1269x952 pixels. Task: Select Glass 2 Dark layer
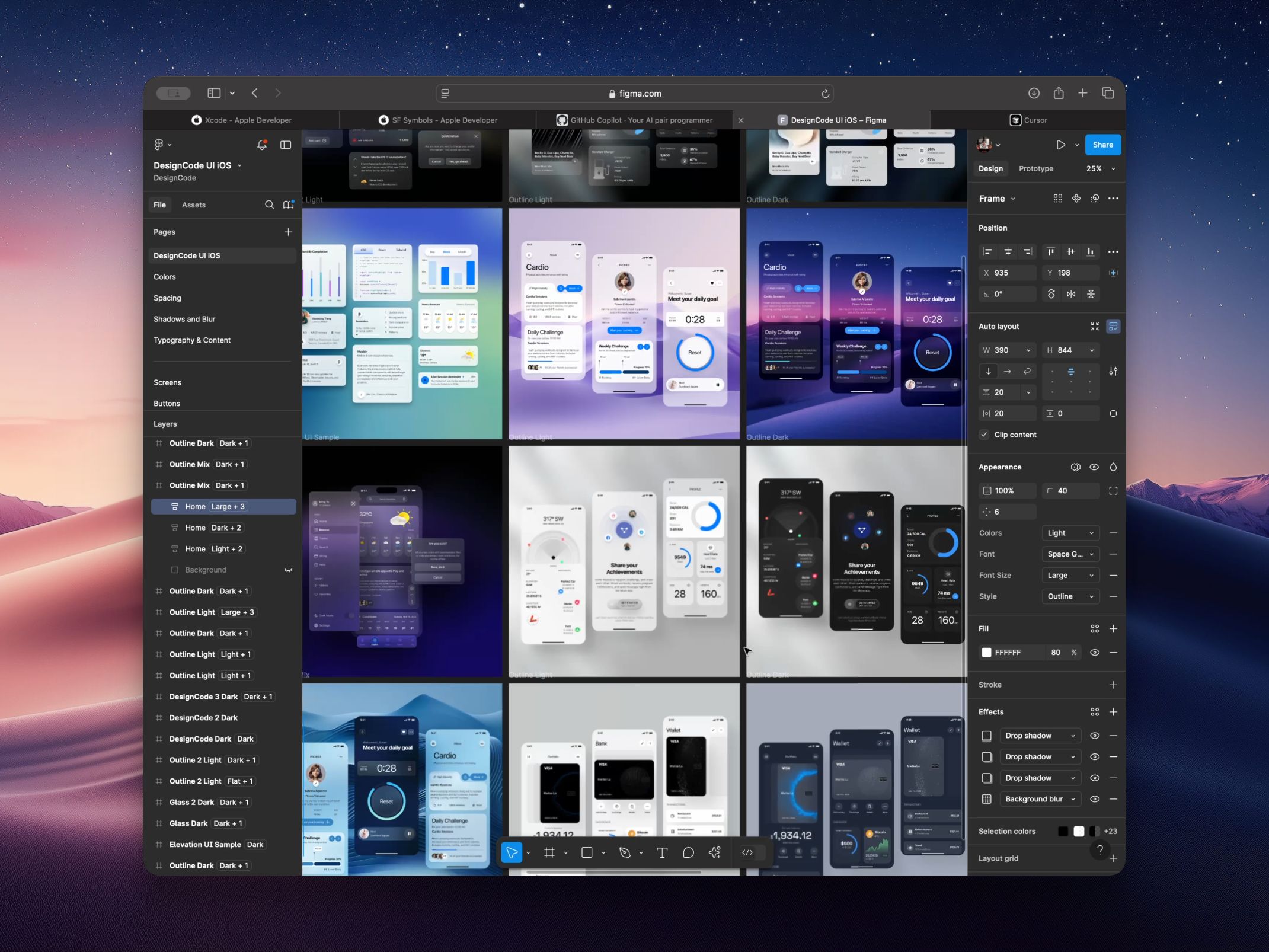coord(223,802)
